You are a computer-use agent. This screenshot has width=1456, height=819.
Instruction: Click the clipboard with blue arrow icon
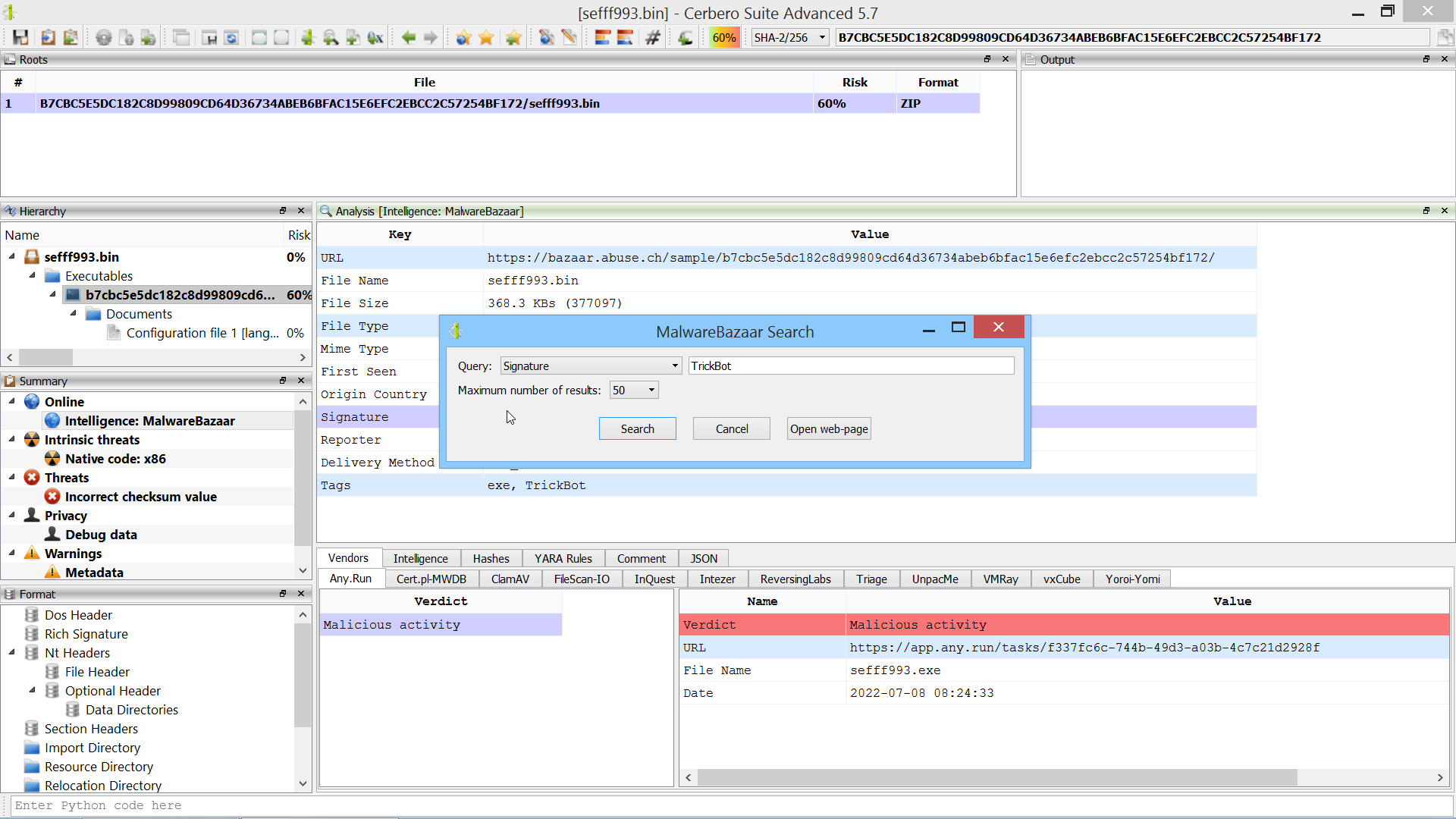pyautogui.click(x=48, y=37)
